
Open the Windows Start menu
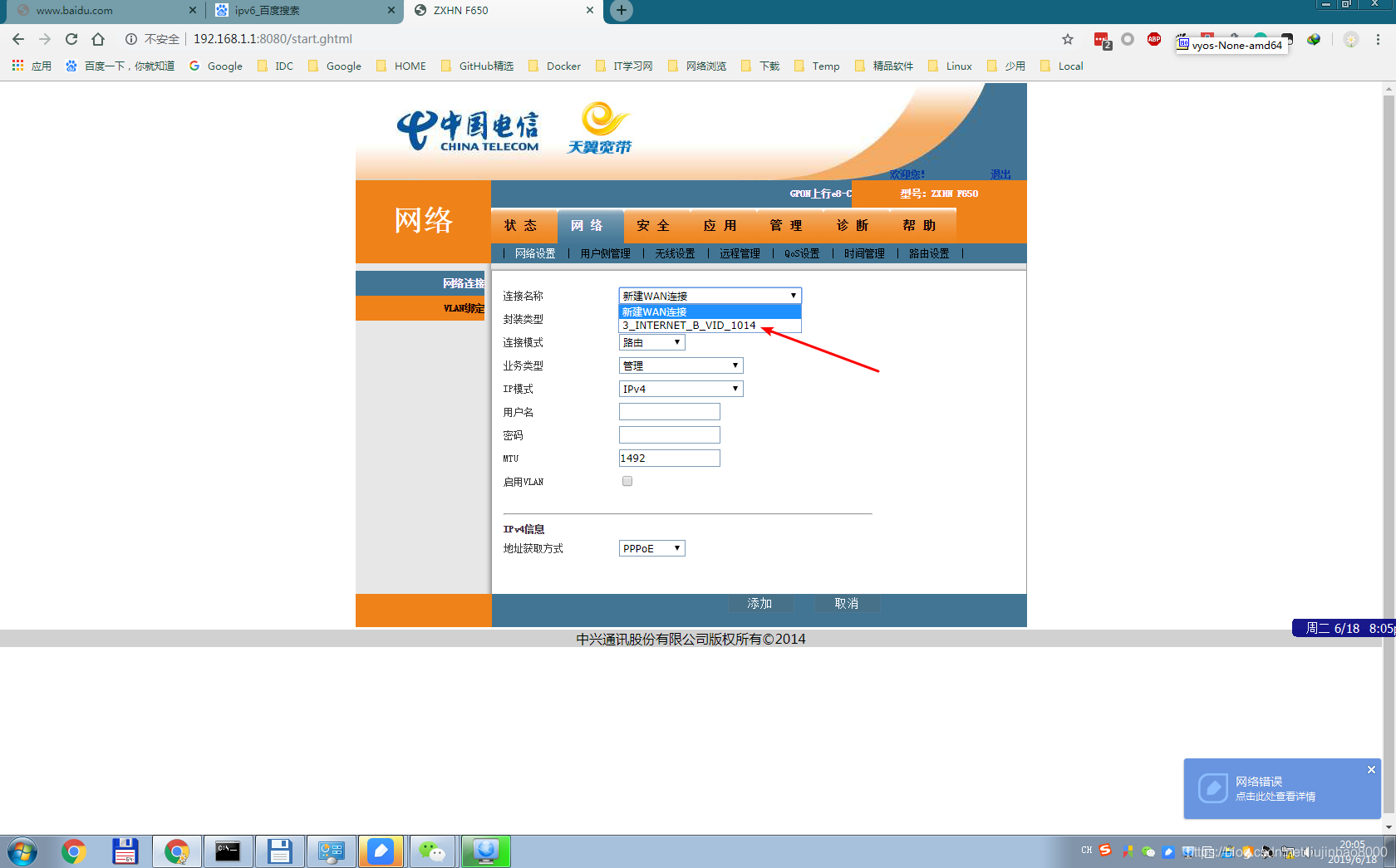coord(22,851)
